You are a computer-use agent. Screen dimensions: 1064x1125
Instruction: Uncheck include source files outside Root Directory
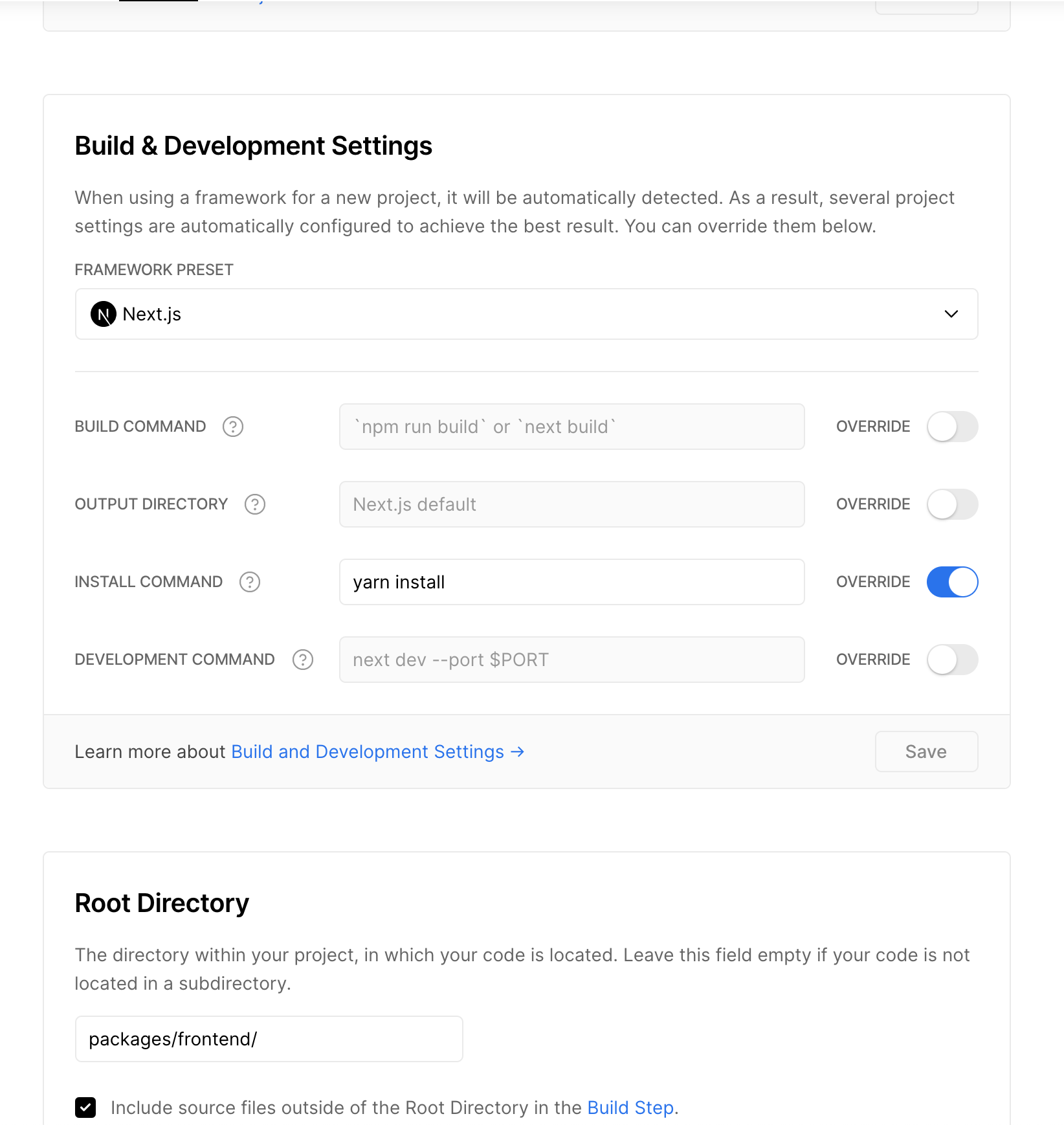(x=85, y=1108)
